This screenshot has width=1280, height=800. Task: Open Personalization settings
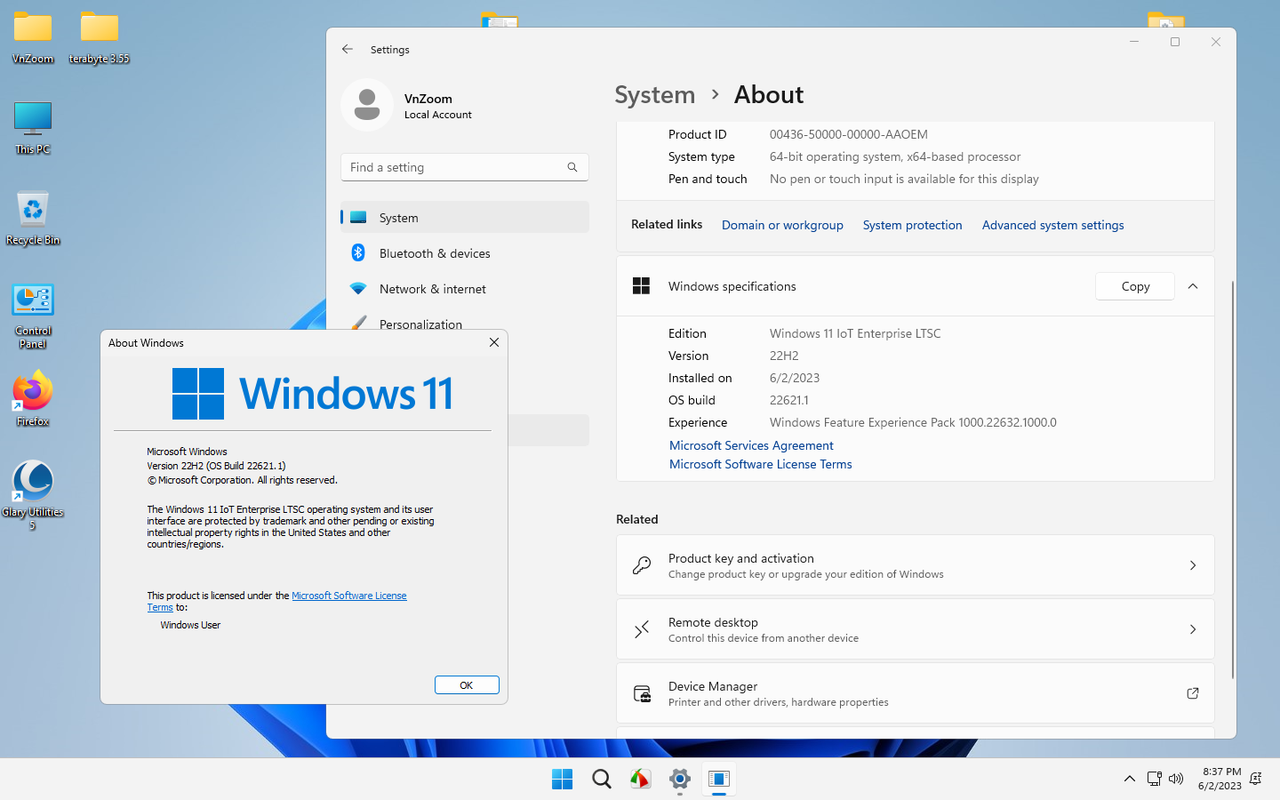coord(465,324)
